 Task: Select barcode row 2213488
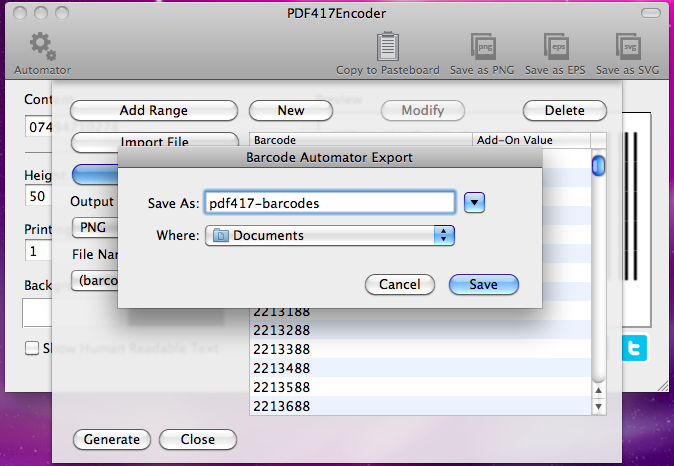click(420, 368)
